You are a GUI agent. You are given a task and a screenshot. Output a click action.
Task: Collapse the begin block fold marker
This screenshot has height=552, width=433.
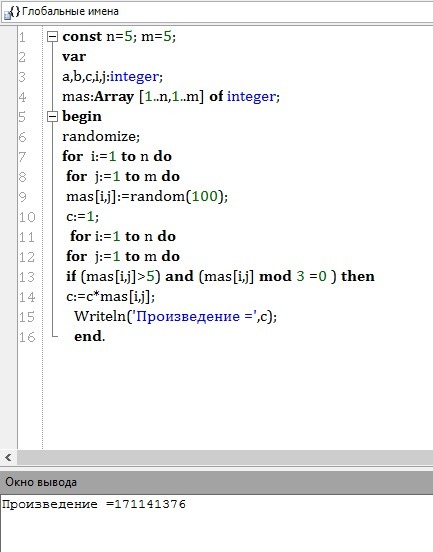(x=52, y=117)
